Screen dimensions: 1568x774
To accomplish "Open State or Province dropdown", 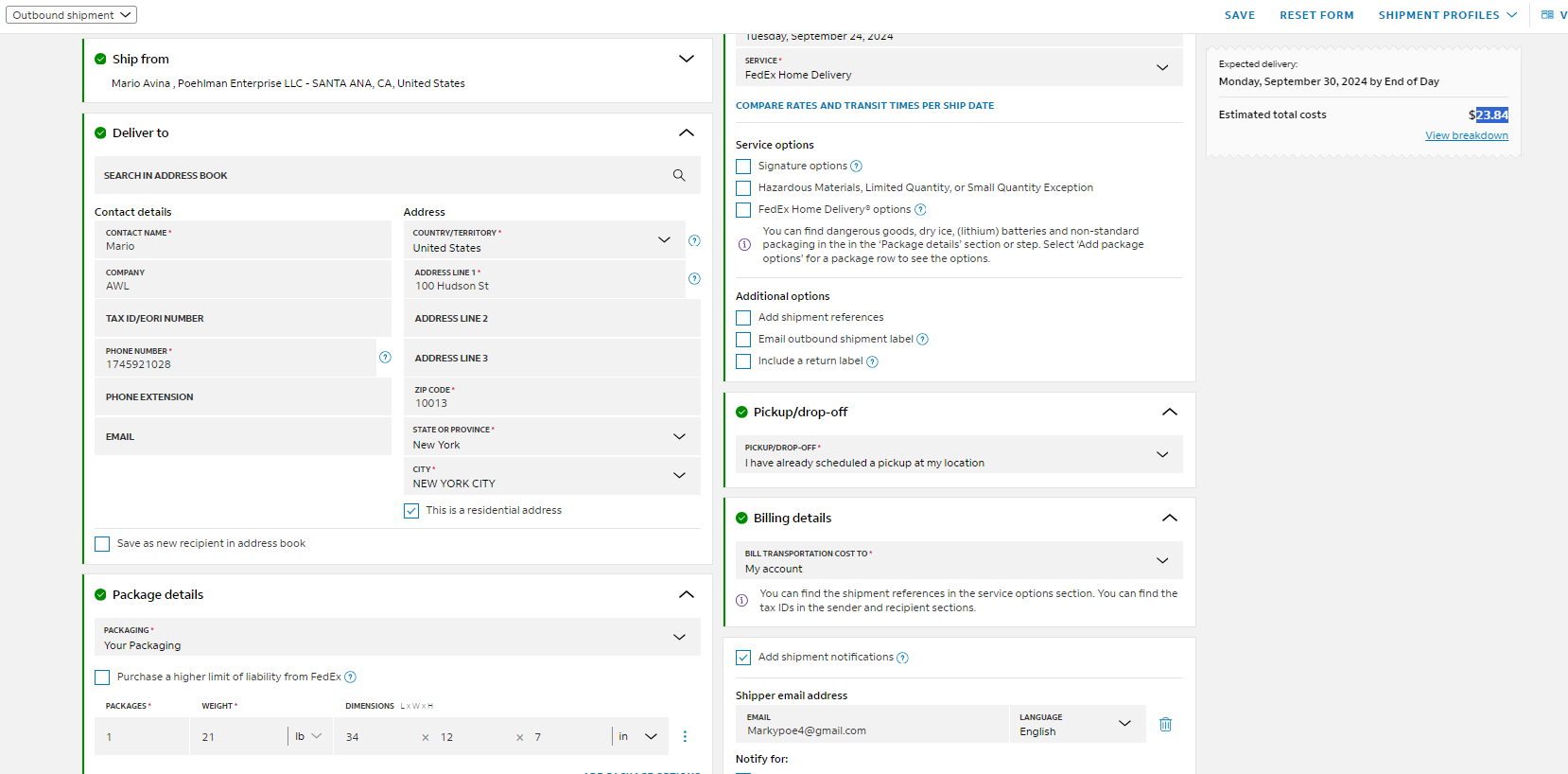I will point(552,436).
